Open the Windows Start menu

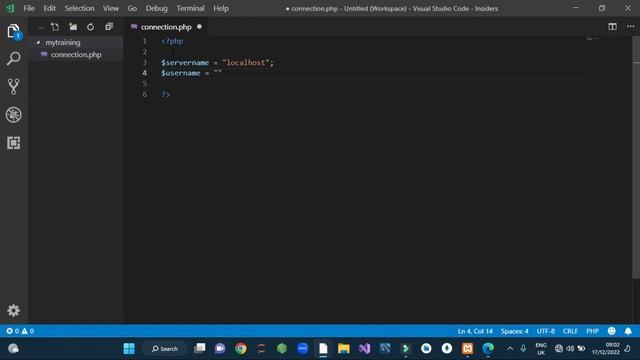pos(129,349)
